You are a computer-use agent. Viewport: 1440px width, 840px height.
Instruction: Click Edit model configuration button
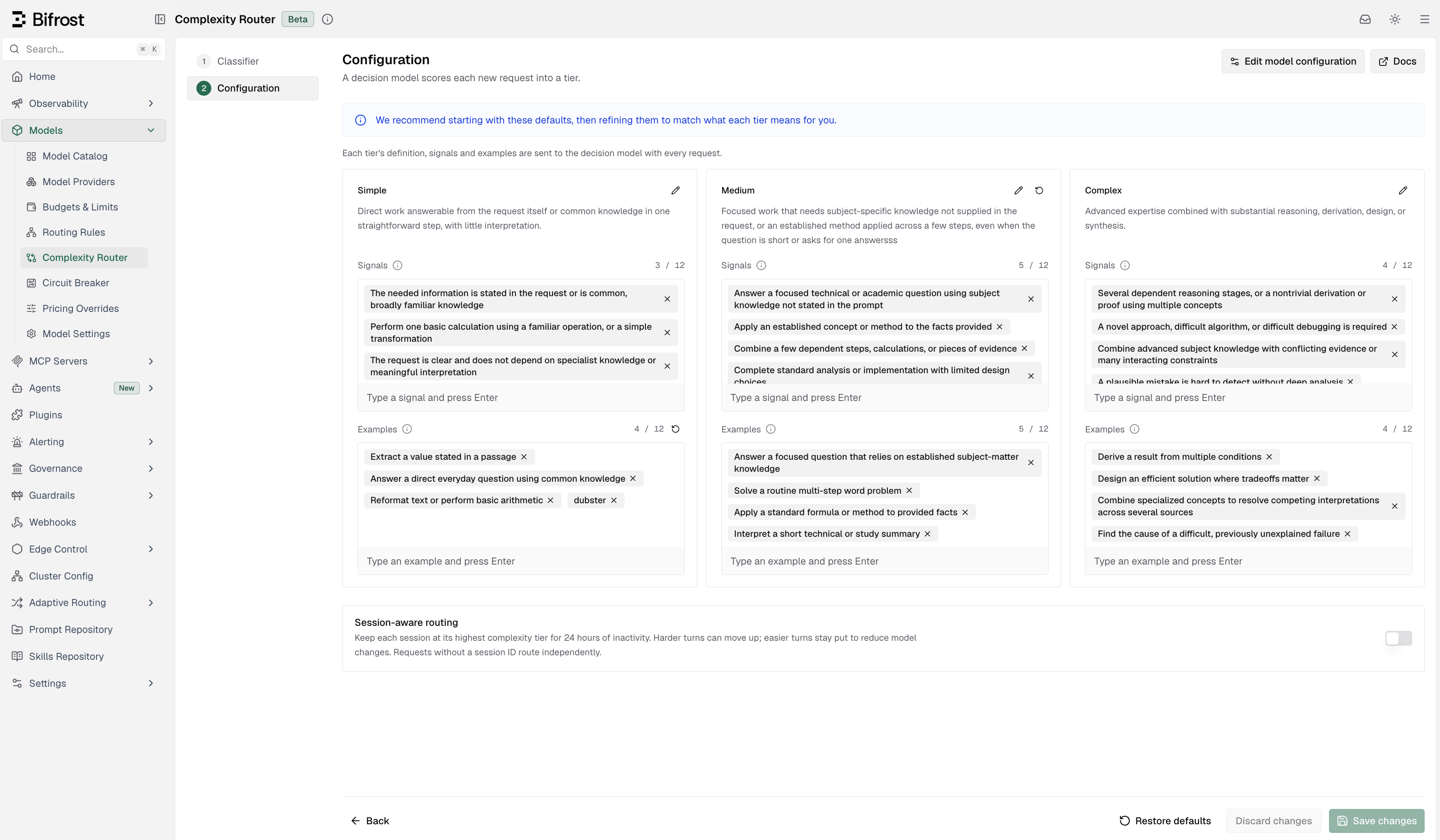click(1293, 61)
